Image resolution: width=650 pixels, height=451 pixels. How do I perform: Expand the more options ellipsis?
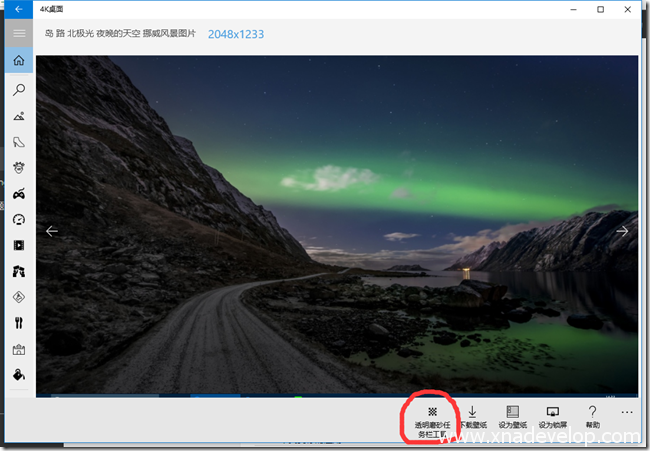627,412
